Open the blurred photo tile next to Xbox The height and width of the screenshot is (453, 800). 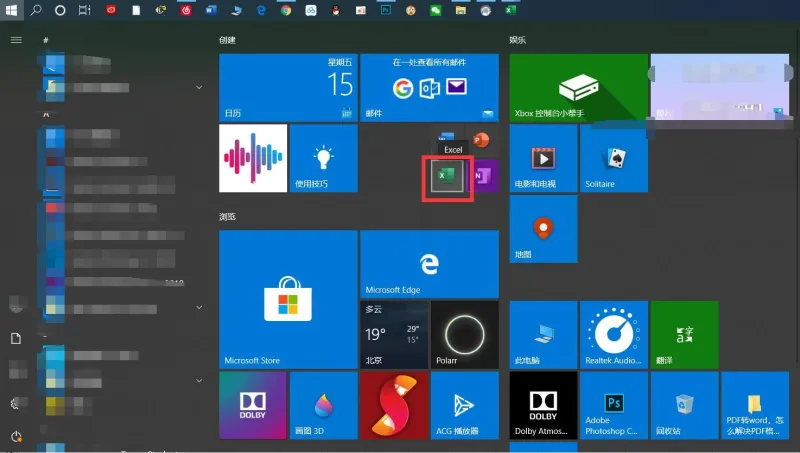(720, 88)
